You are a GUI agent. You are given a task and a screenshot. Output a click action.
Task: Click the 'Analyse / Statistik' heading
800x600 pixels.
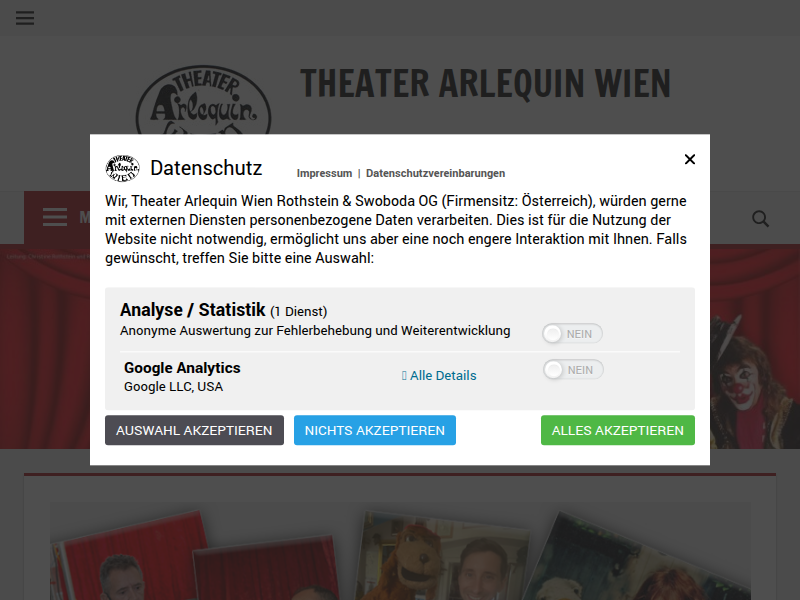click(192, 310)
